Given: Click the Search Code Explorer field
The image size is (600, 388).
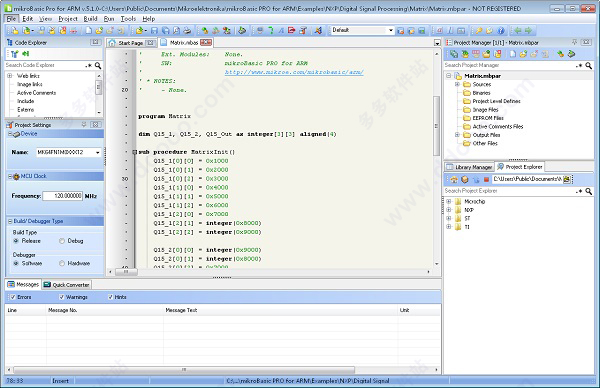Looking at the screenshot, I should (45, 65).
